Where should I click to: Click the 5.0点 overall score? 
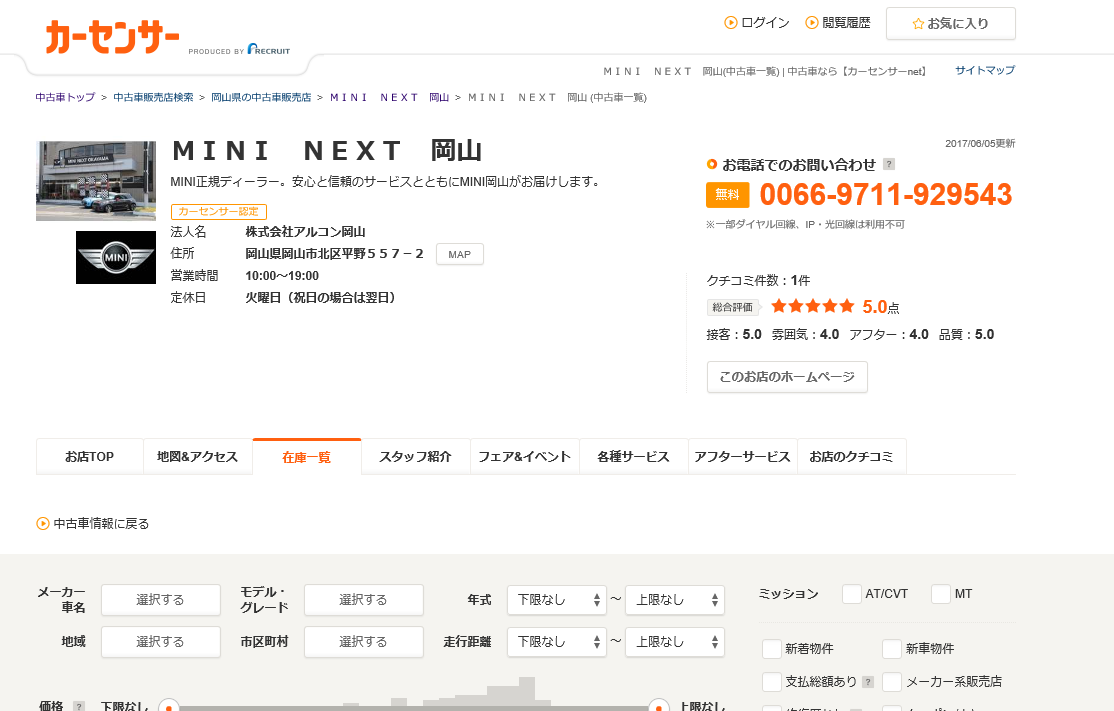pyautogui.click(x=881, y=307)
